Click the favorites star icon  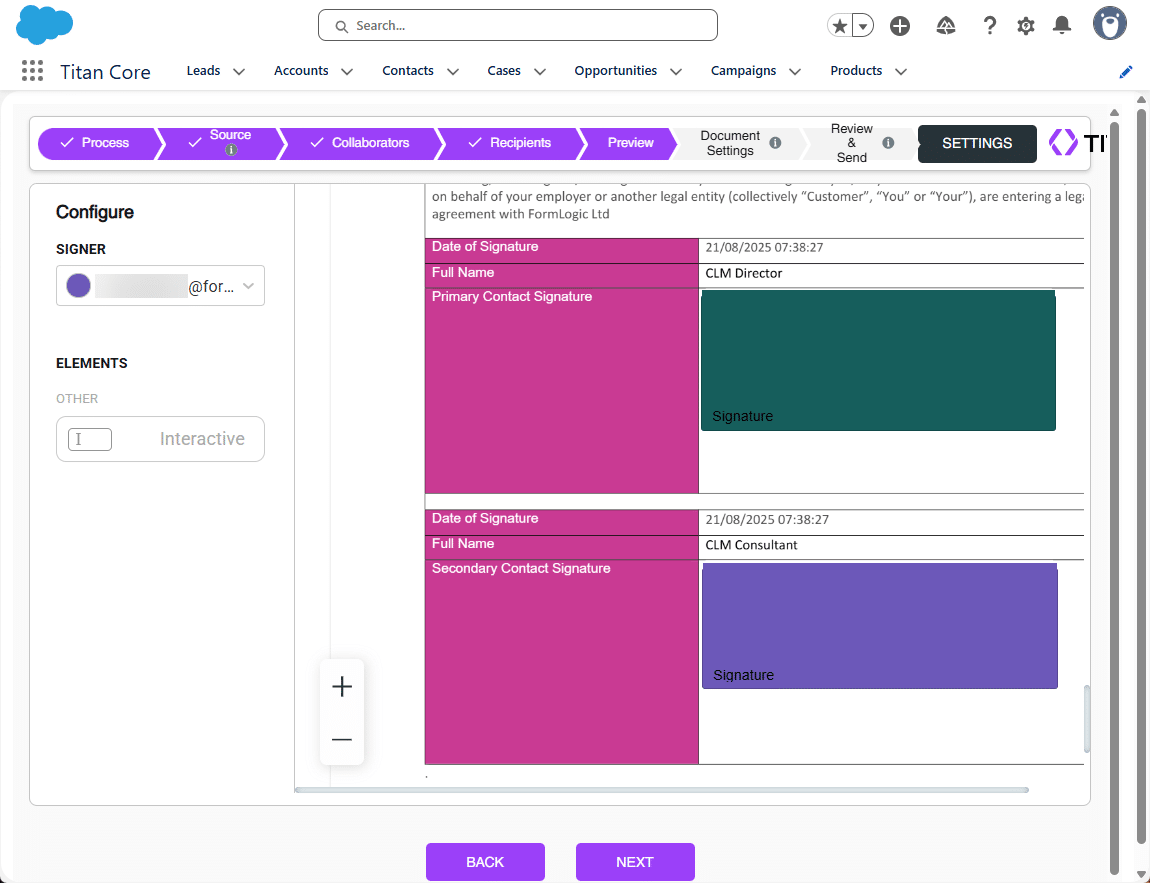tap(839, 25)
